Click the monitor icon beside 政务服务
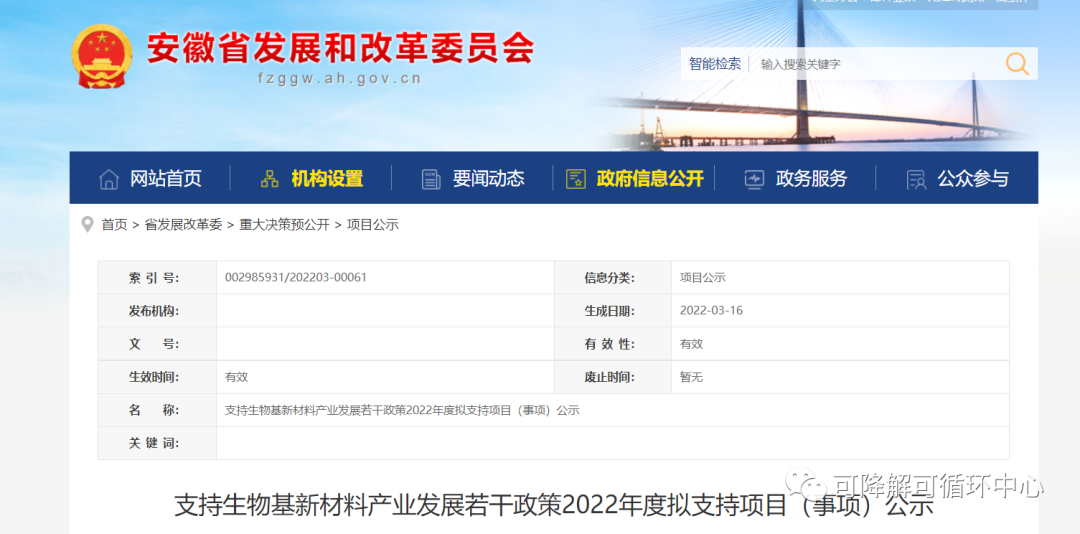The height and width of the screenshot is (534, 1080). coord(754,179)
